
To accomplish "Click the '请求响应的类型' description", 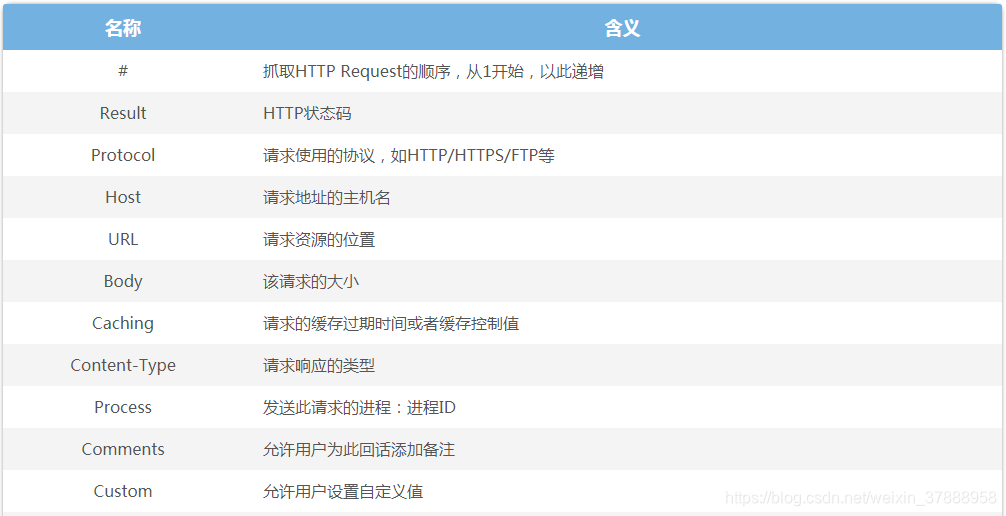I will pos(319,366).
